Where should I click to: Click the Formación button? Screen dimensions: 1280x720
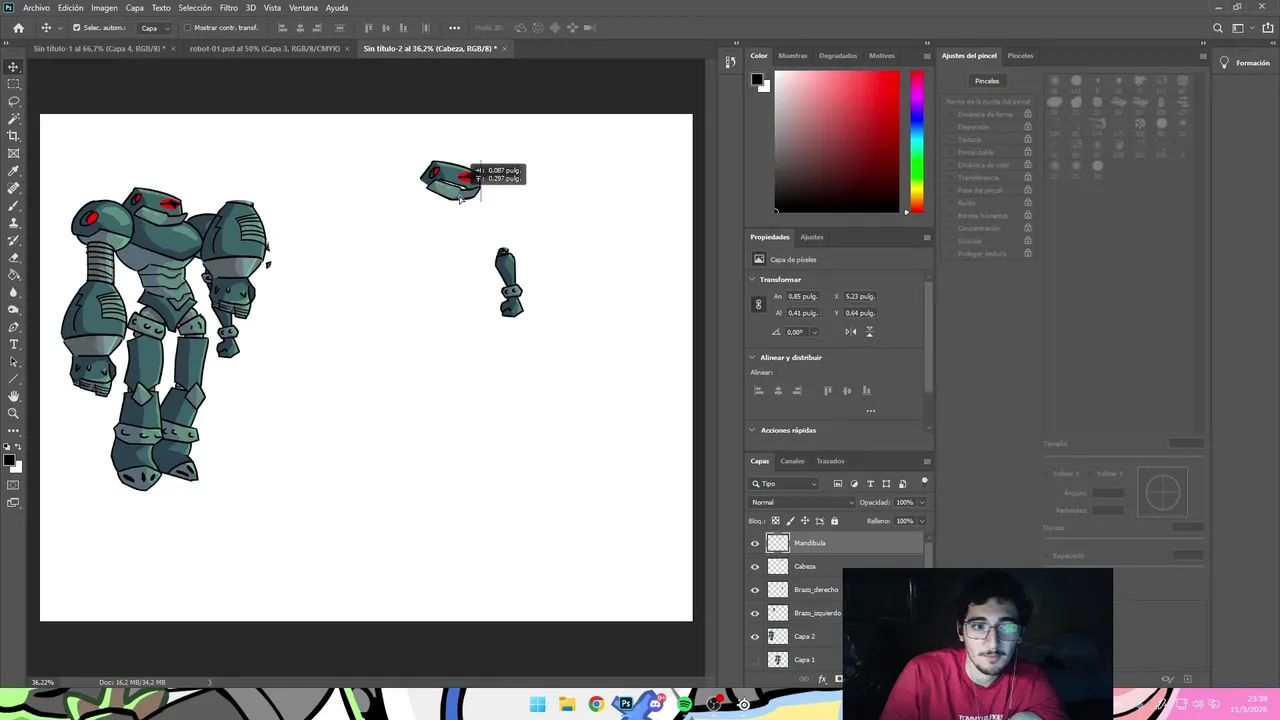pyautogui.click(x=1244, y=63)
